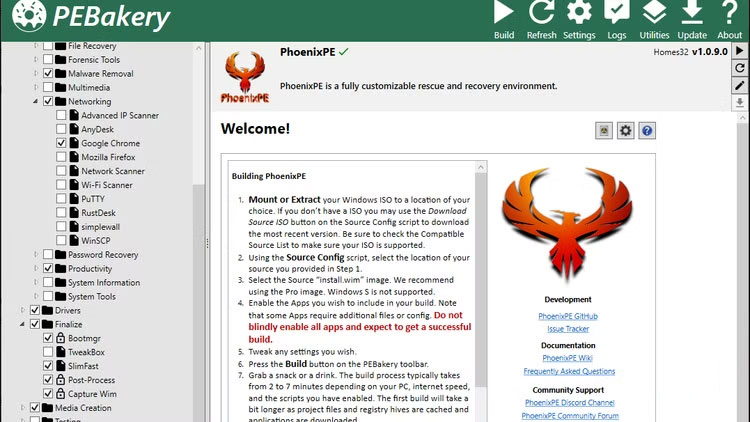
Task: Check the Advanced IP Scanner checkbox
Action: point(61,115)
